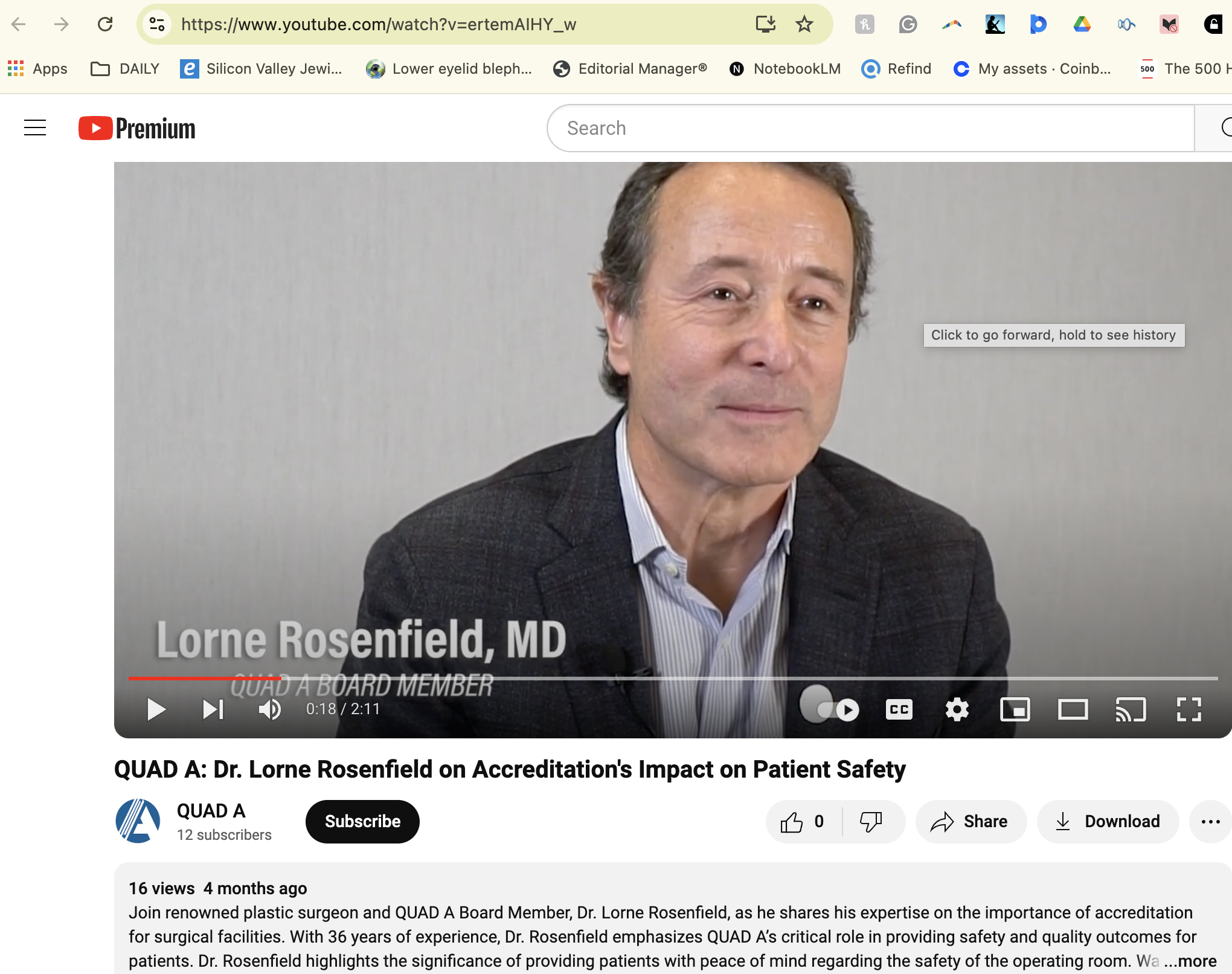Open NotebookLM bookmark
The width and height of the screenshot is (1232, 974).
pos(785,69)
